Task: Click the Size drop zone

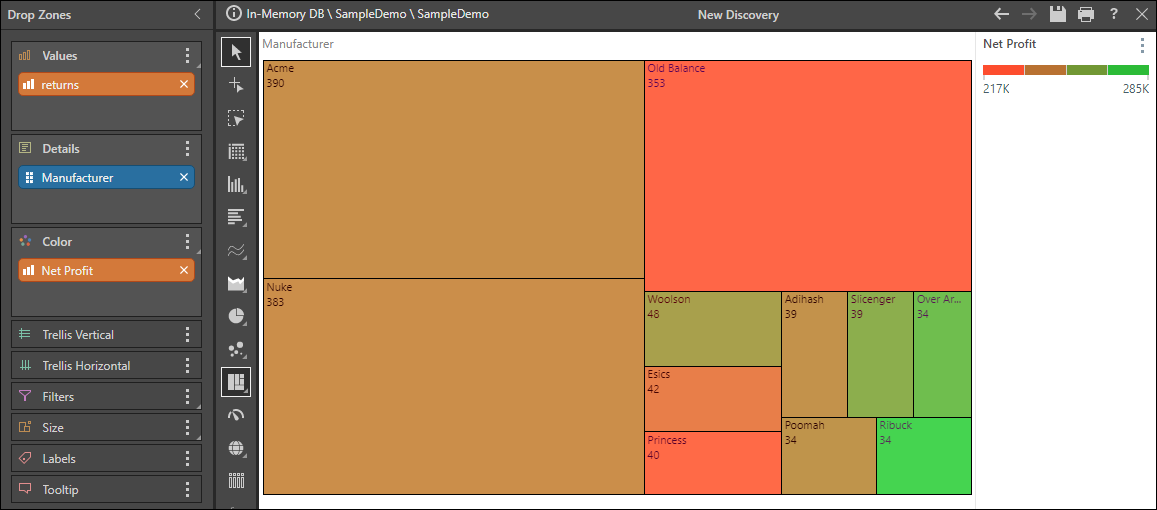Action: pyautogui.click(x=106, y=427)
